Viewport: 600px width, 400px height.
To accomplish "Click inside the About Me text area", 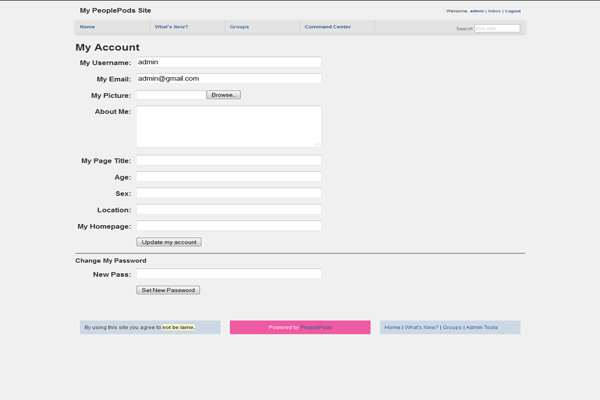I will click(228, 126).
